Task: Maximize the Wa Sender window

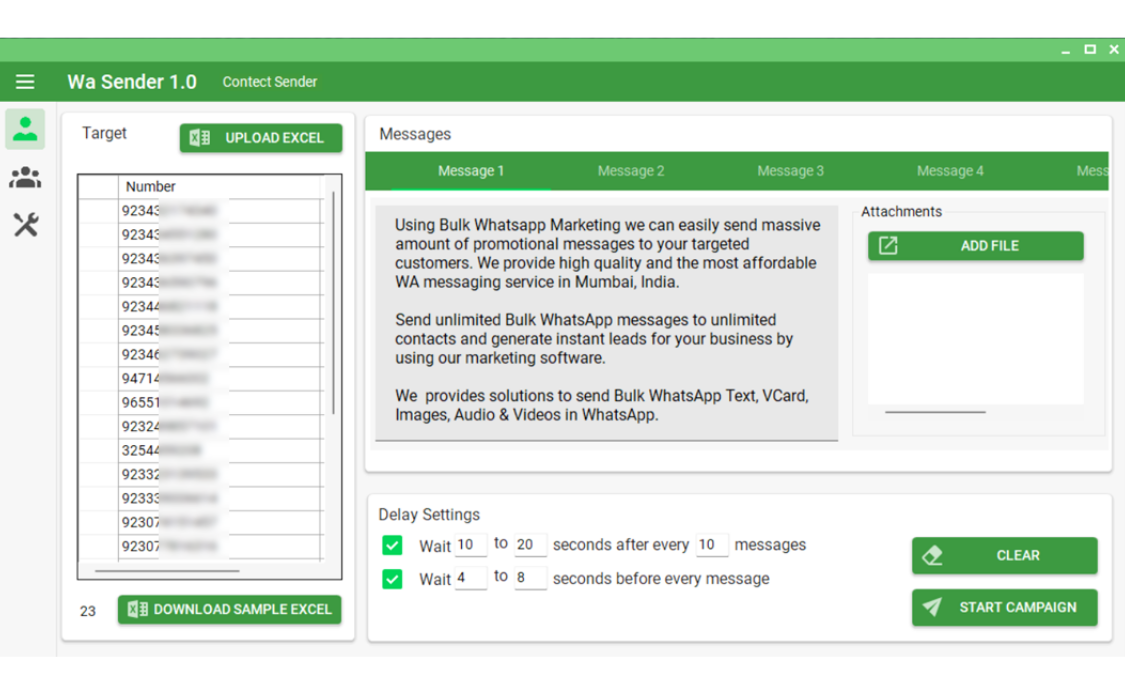Action: click(1090, 50)
